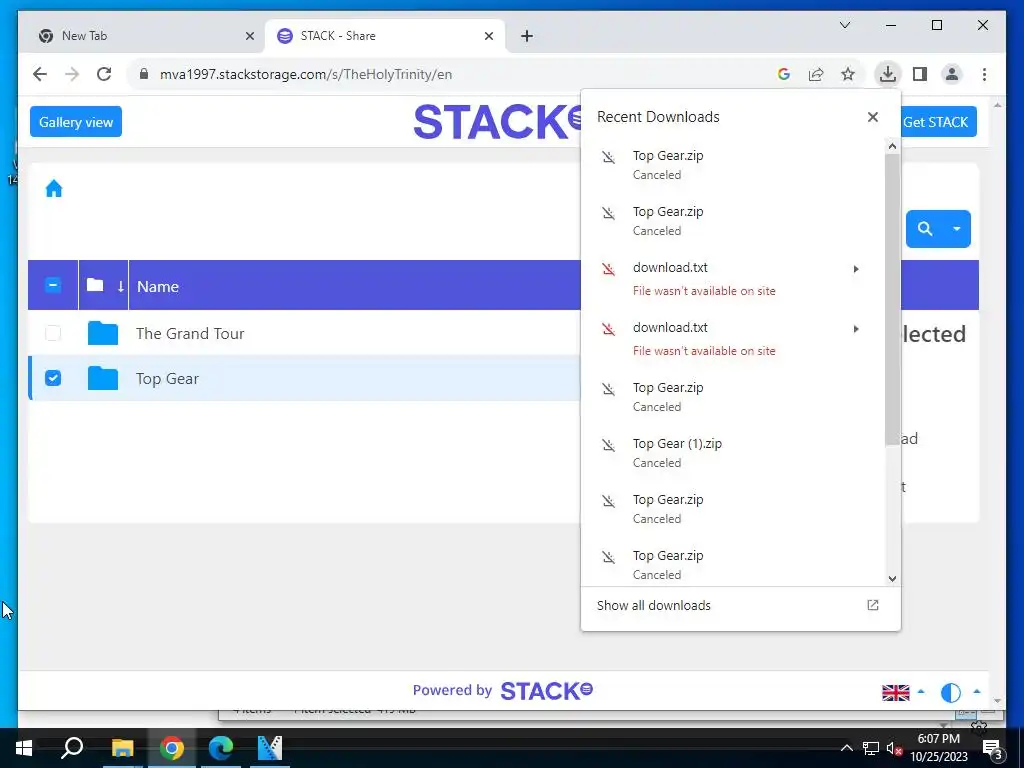Image resolution: width=1024 pixels, height=768 pixels.
Task: Launch Microsoft Edge from taskbar
Action: click(x=221, y=748)
